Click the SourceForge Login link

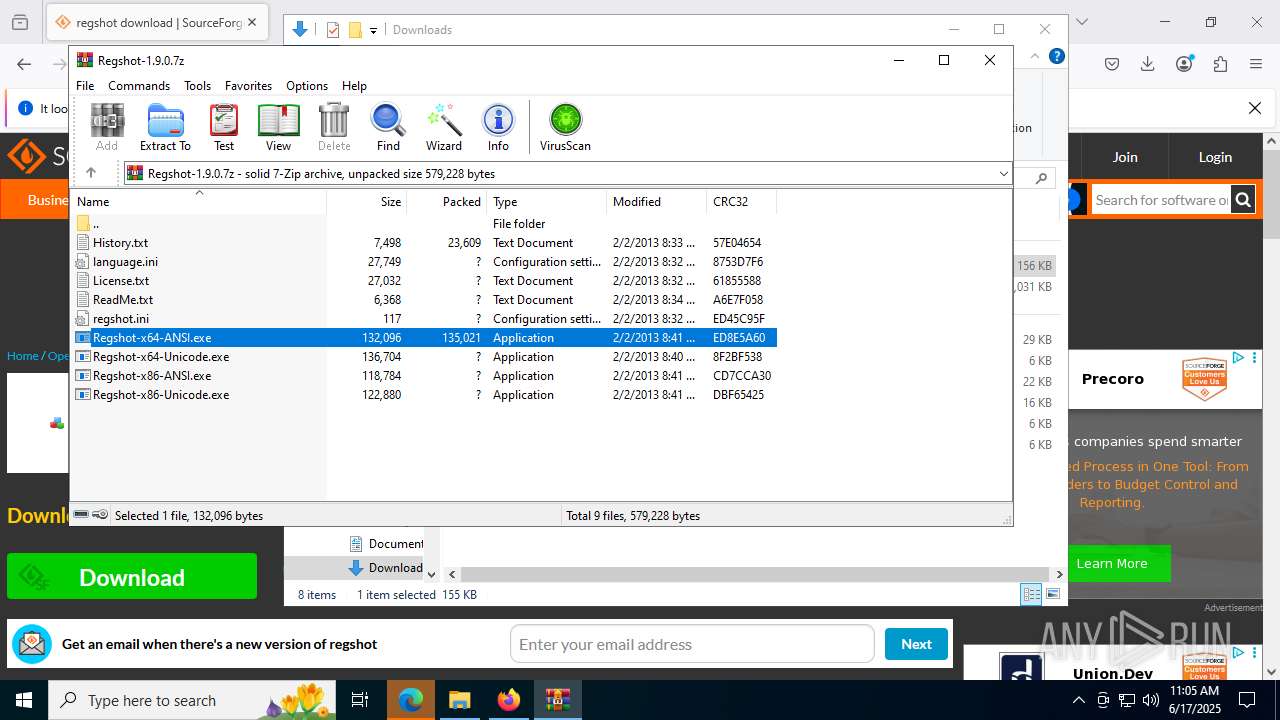pos(1215,157)
